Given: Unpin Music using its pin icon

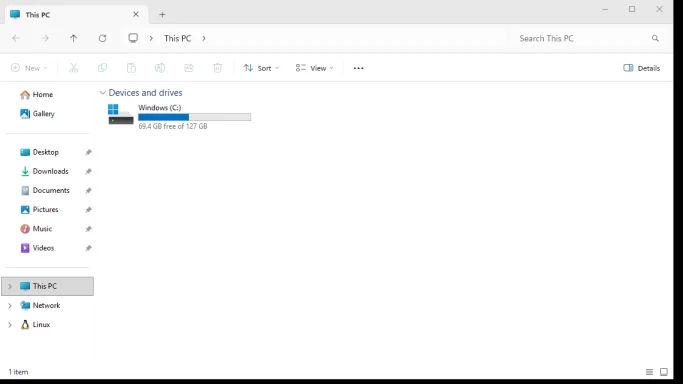Looking at the screenshot, I should [88, 229].
